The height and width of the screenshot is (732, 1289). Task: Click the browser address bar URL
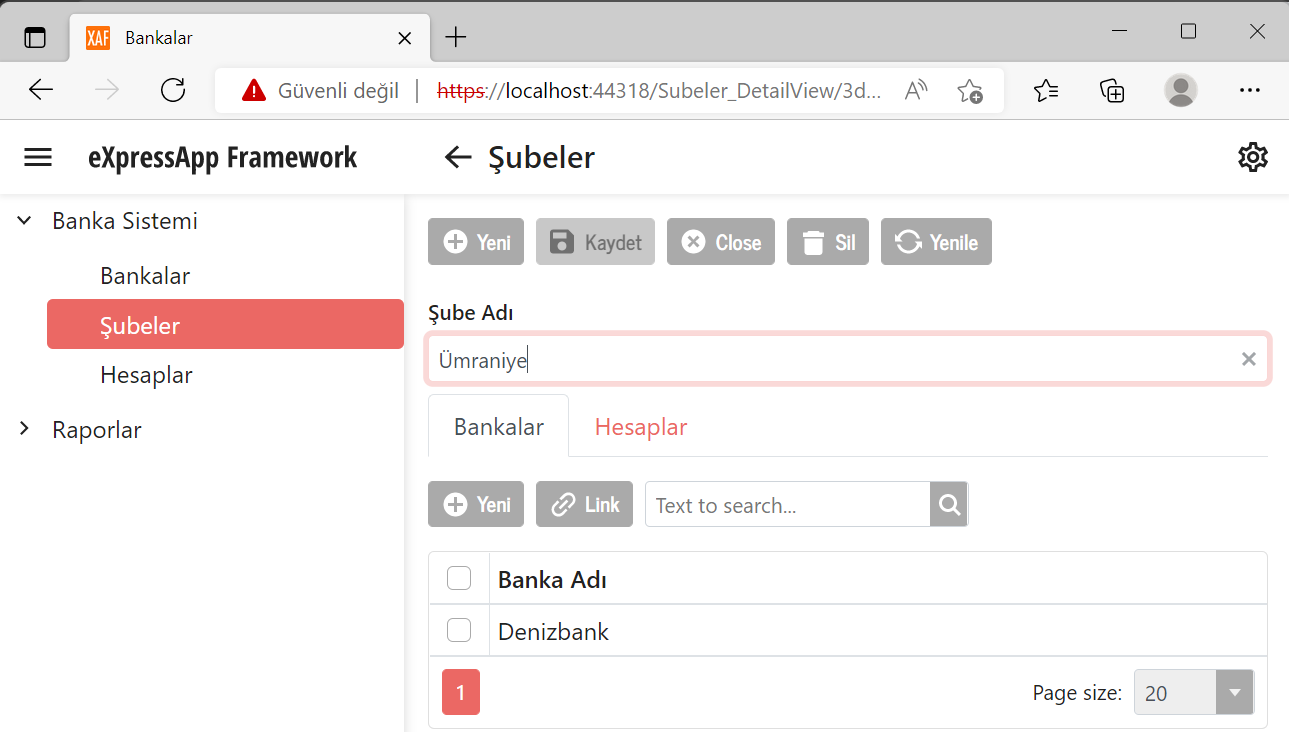[660, 91]
